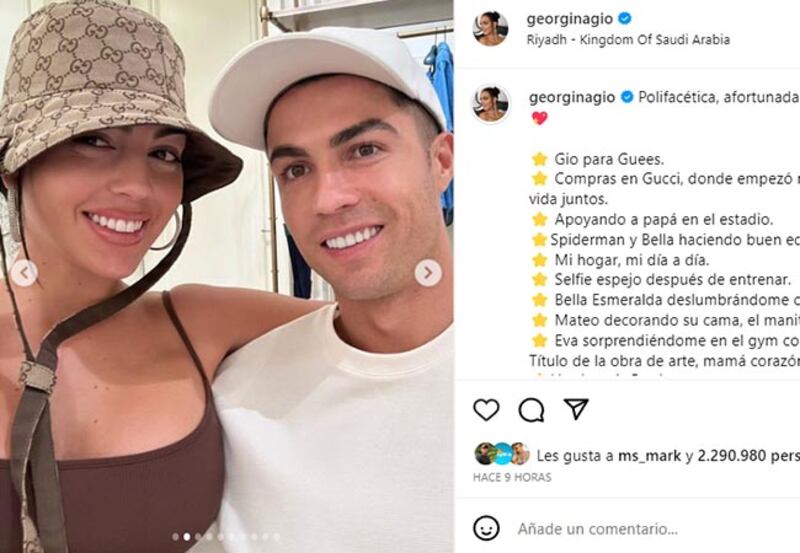Go to the previous photo in carousel

click(x=24, y=273)
